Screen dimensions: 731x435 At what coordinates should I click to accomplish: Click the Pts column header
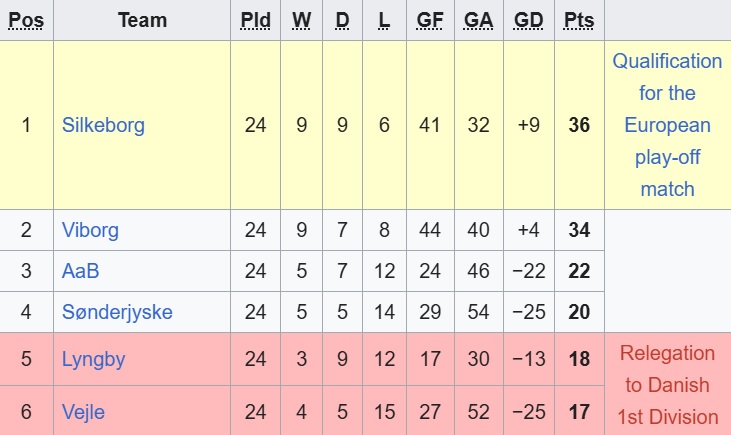[579, 21]
